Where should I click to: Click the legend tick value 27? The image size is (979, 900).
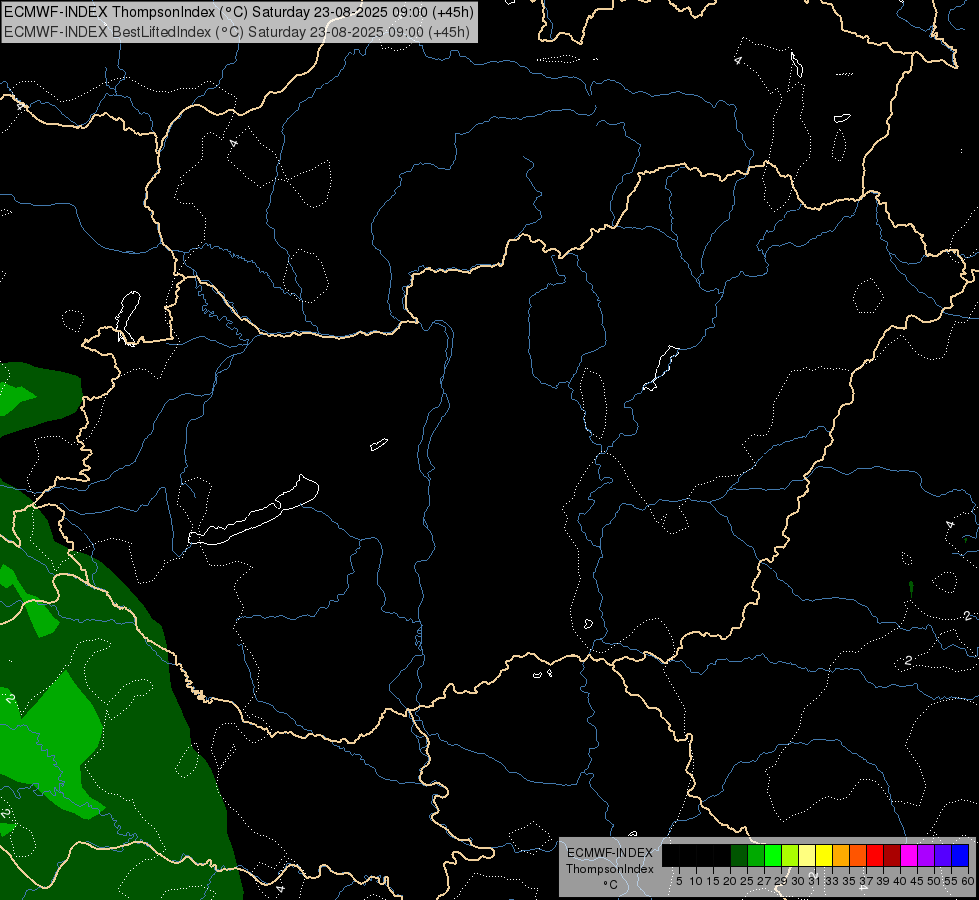[x=764, y=881]
